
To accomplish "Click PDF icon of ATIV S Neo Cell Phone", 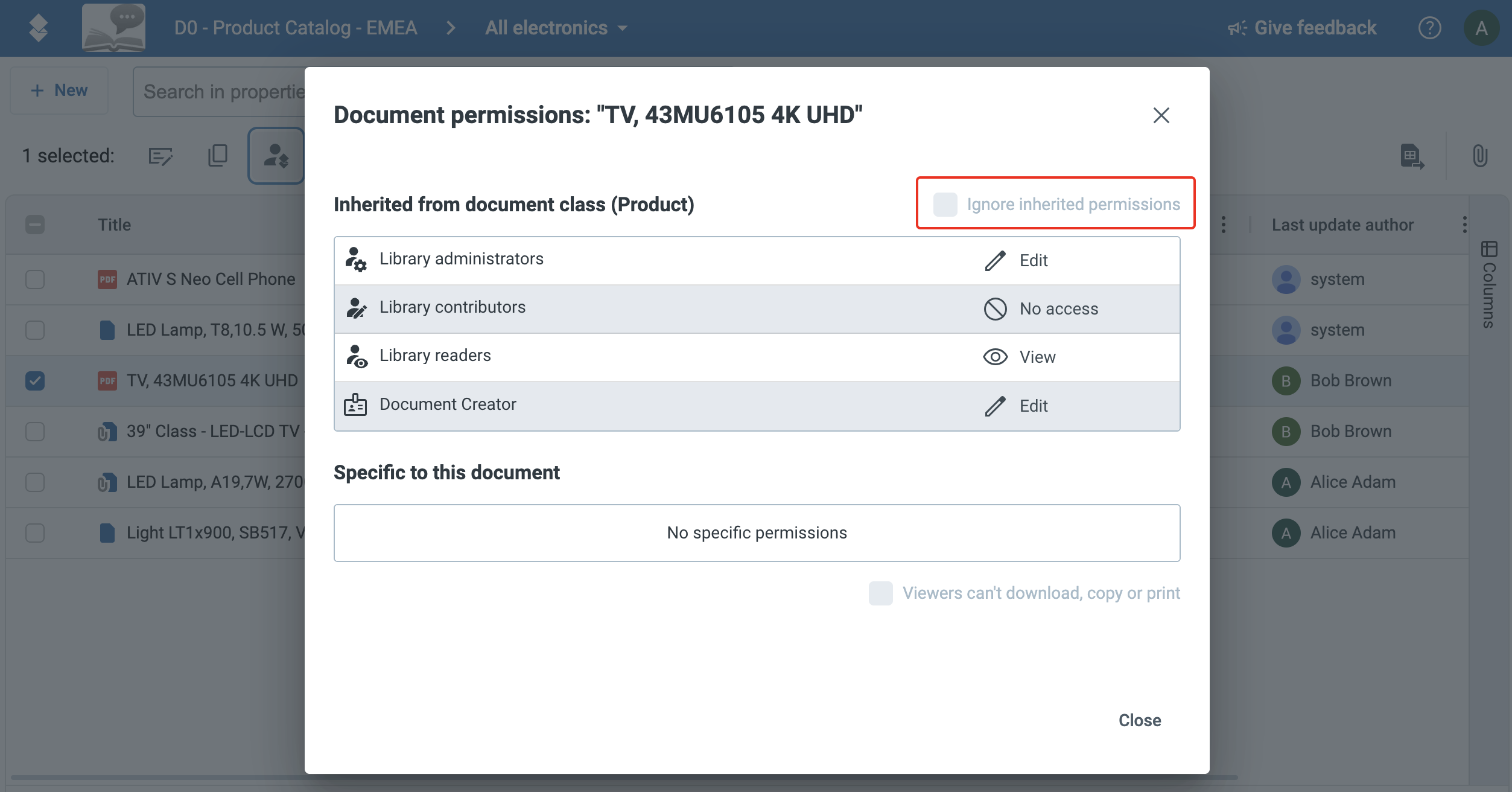I will 107,279.
